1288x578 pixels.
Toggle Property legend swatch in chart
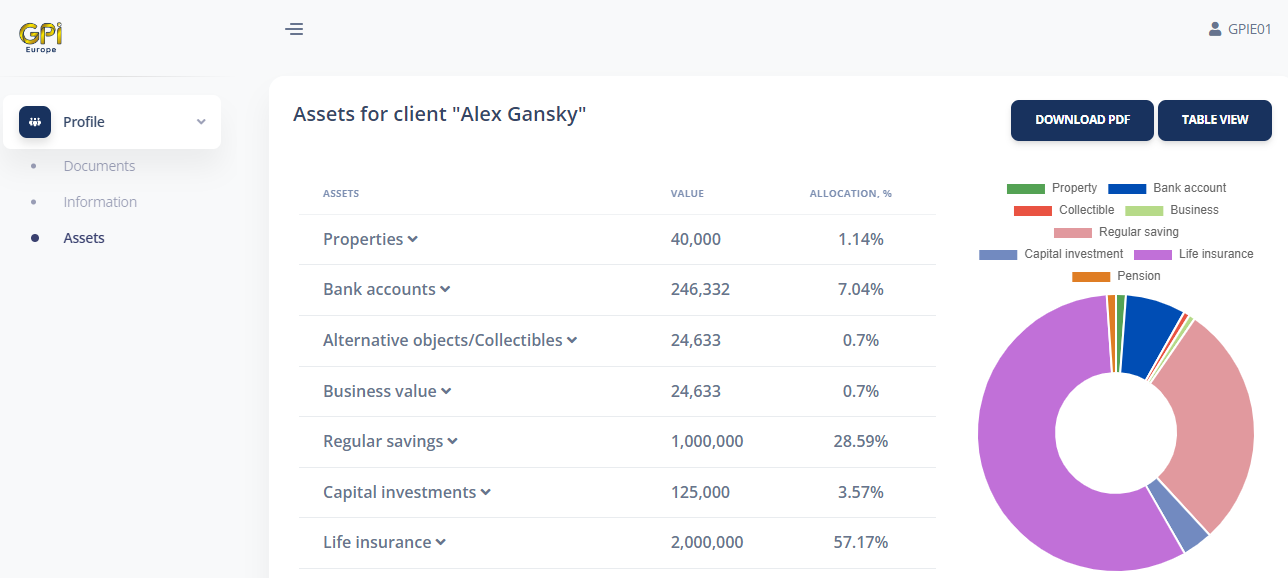click(1025, 188)
